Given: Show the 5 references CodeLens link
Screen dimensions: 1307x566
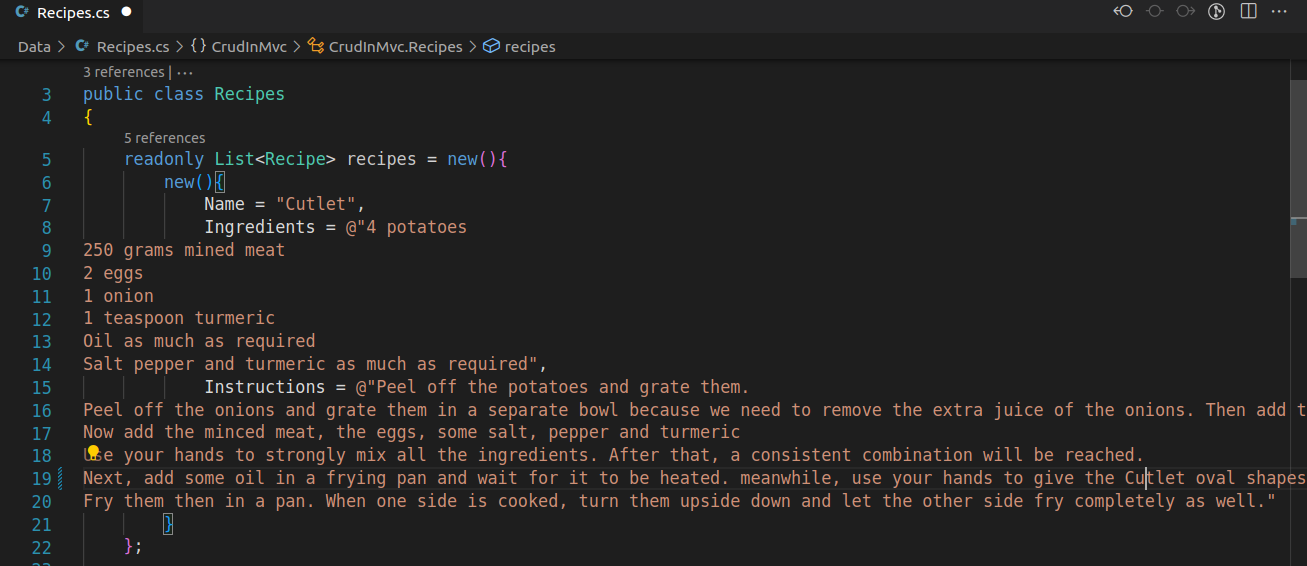Looking at the screenshot, I should point(164,138).
